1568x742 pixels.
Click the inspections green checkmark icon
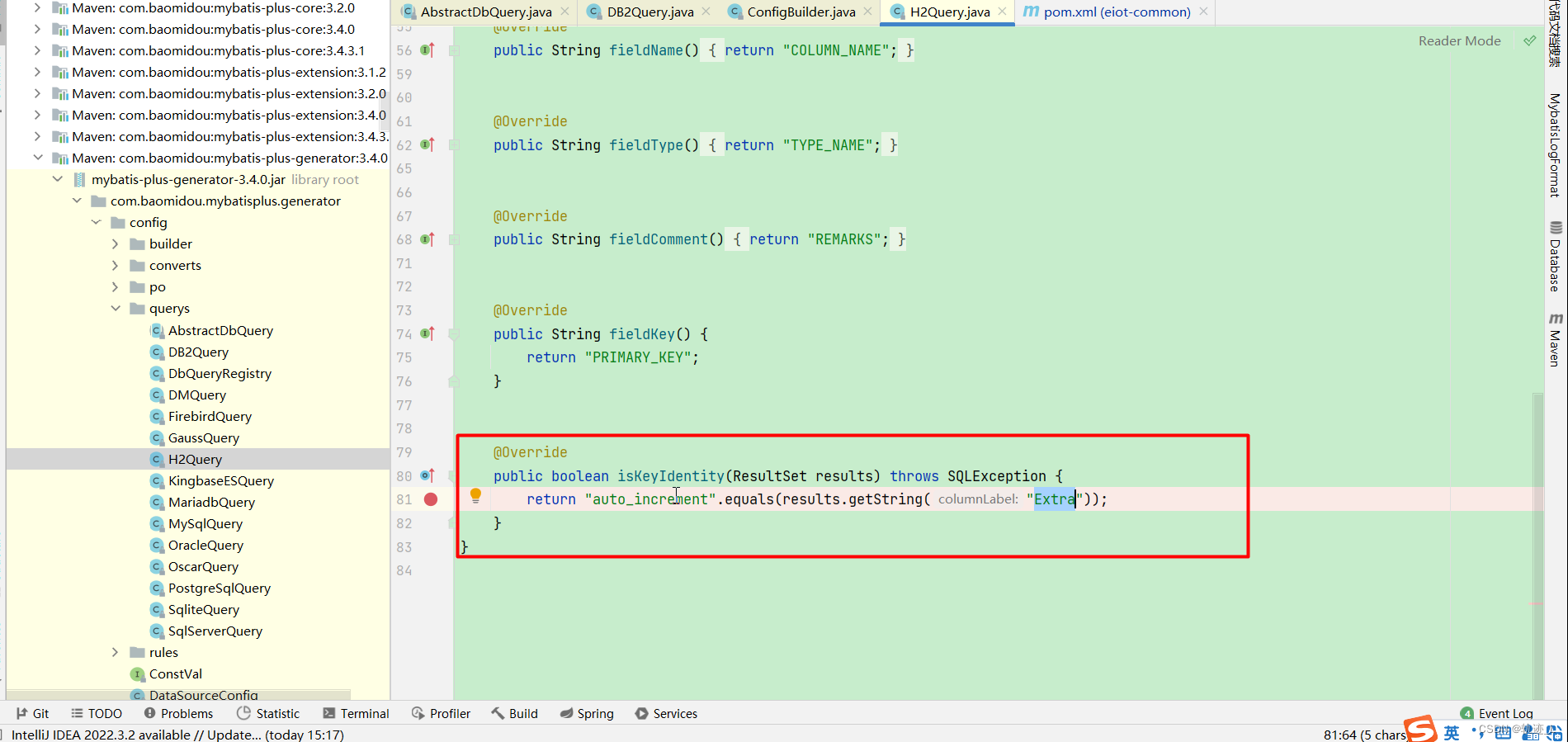tap(1529, 40)
